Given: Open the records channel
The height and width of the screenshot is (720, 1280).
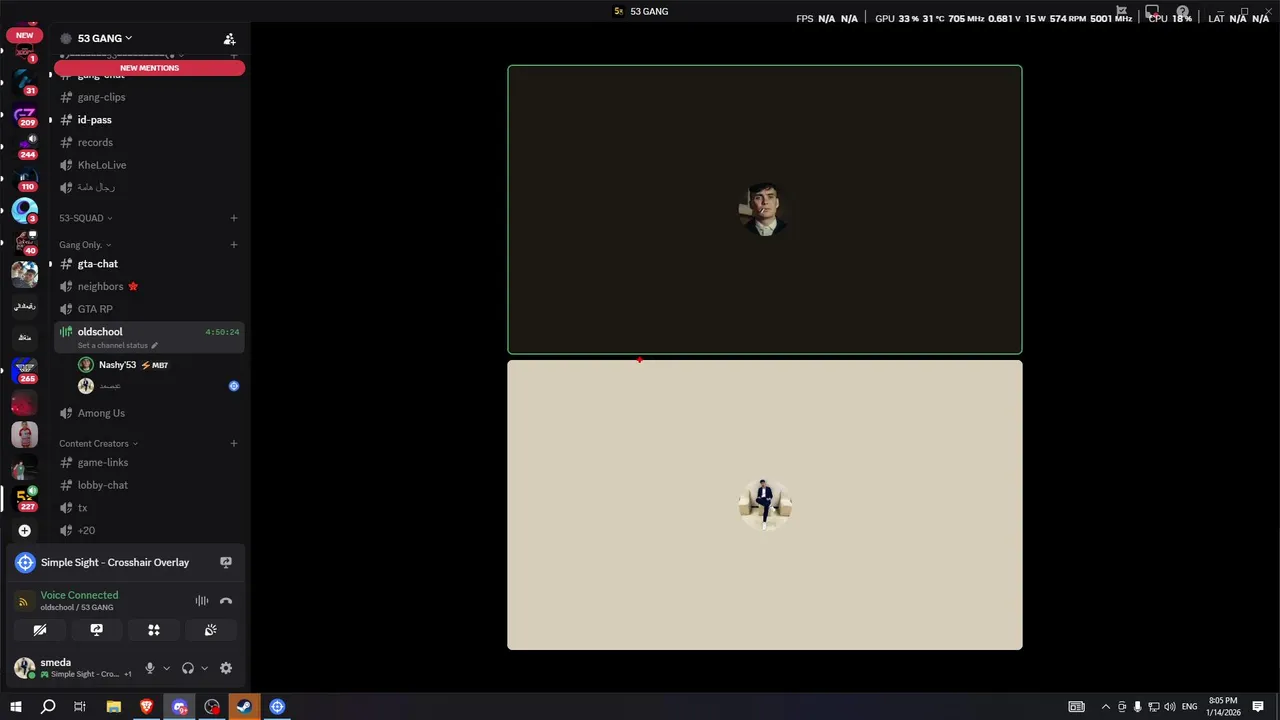Looking at the screenshot, I should [149, 142].
